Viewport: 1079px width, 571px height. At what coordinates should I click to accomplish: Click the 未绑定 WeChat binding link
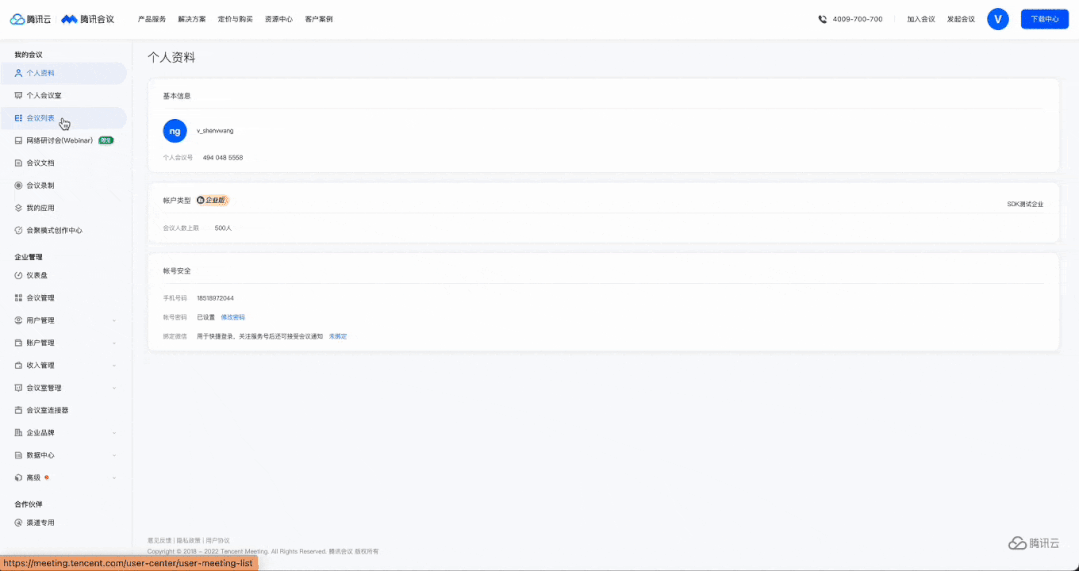(338, 336)
